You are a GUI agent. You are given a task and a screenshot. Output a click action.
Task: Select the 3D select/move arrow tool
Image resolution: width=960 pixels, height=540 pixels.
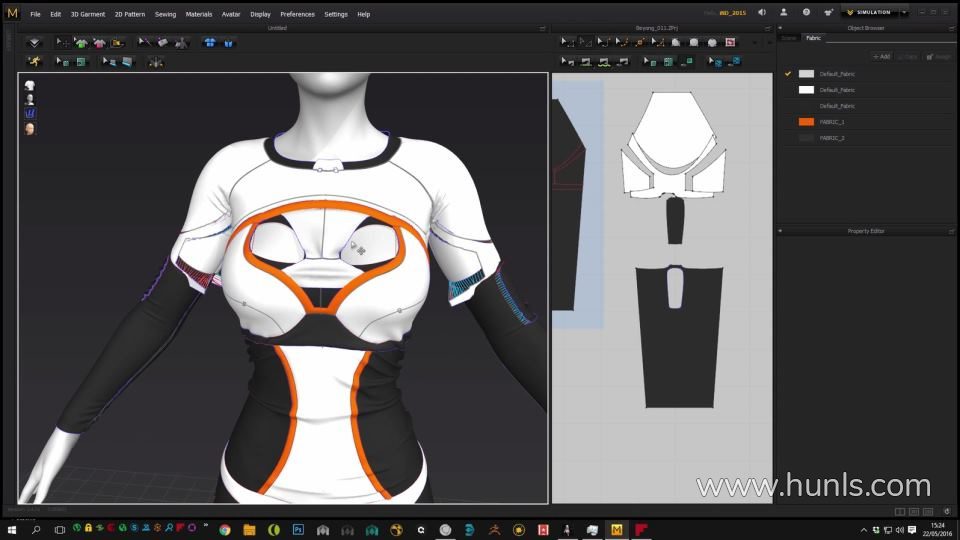(62, 42)
